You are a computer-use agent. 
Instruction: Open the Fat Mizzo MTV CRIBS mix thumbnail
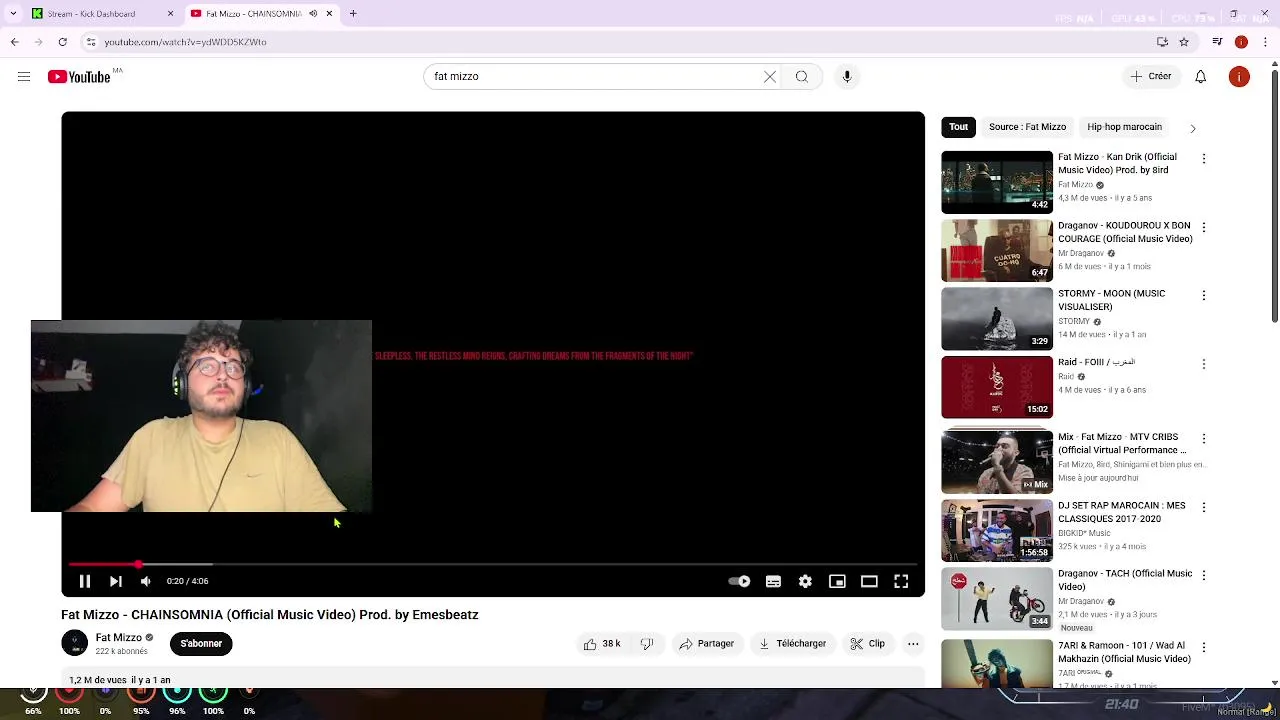click(x=997, y=462)
